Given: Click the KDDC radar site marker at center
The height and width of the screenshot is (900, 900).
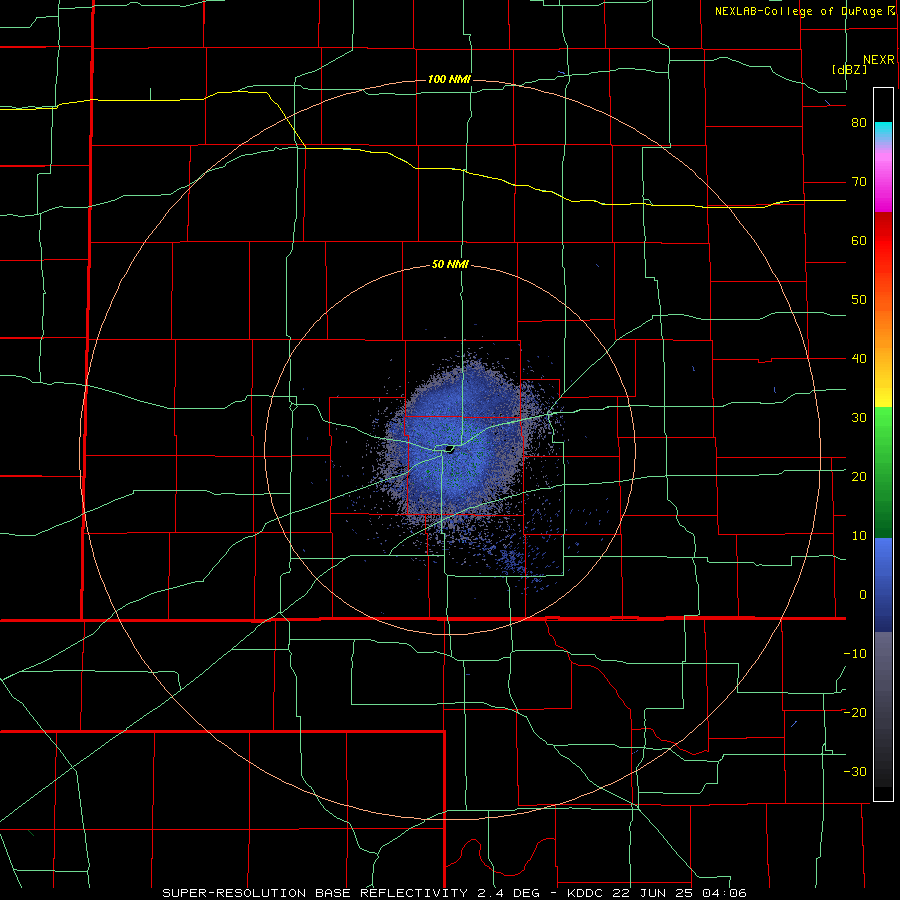Looking at the screenshot, I should pos(450,449).
